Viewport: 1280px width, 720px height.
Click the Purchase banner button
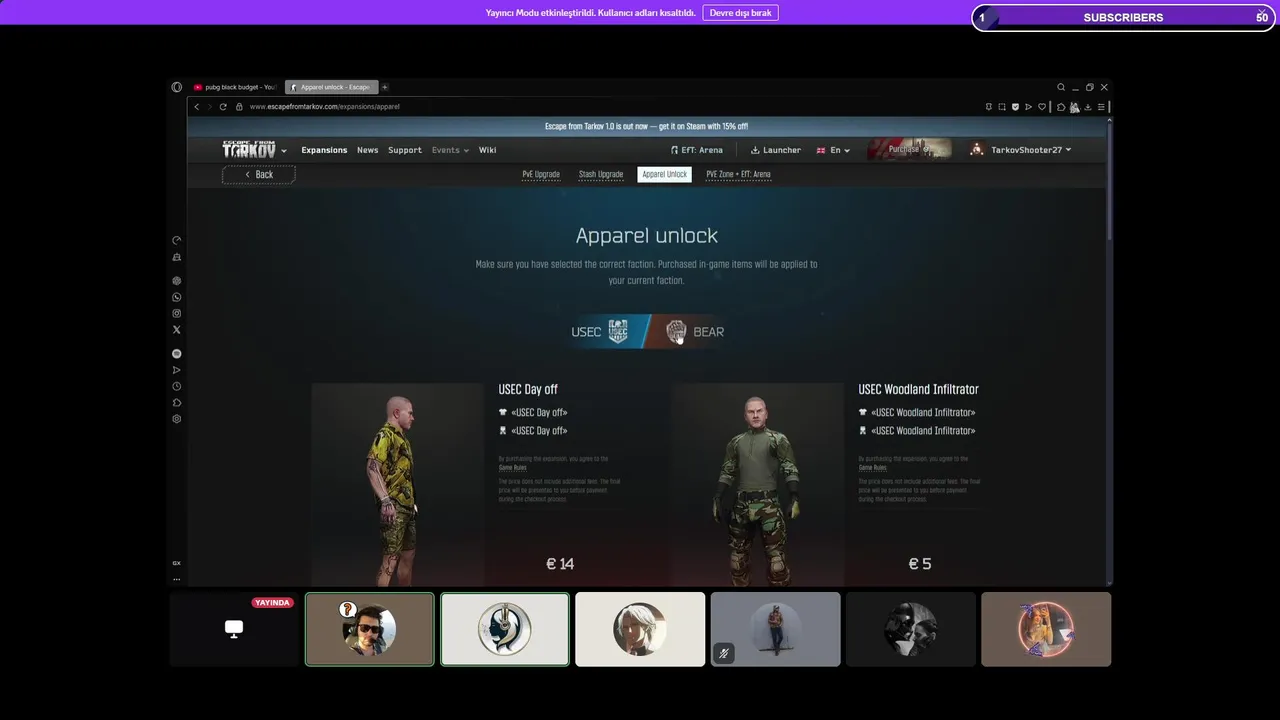point(909,149)
